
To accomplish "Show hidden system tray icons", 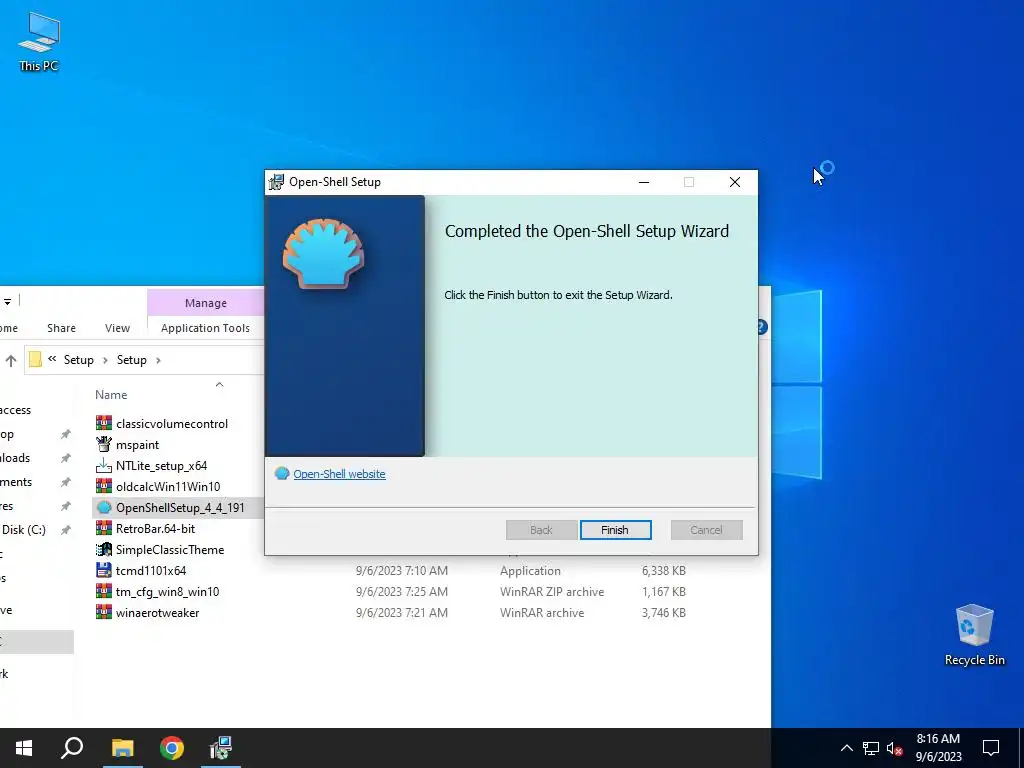I will [846, 748].
